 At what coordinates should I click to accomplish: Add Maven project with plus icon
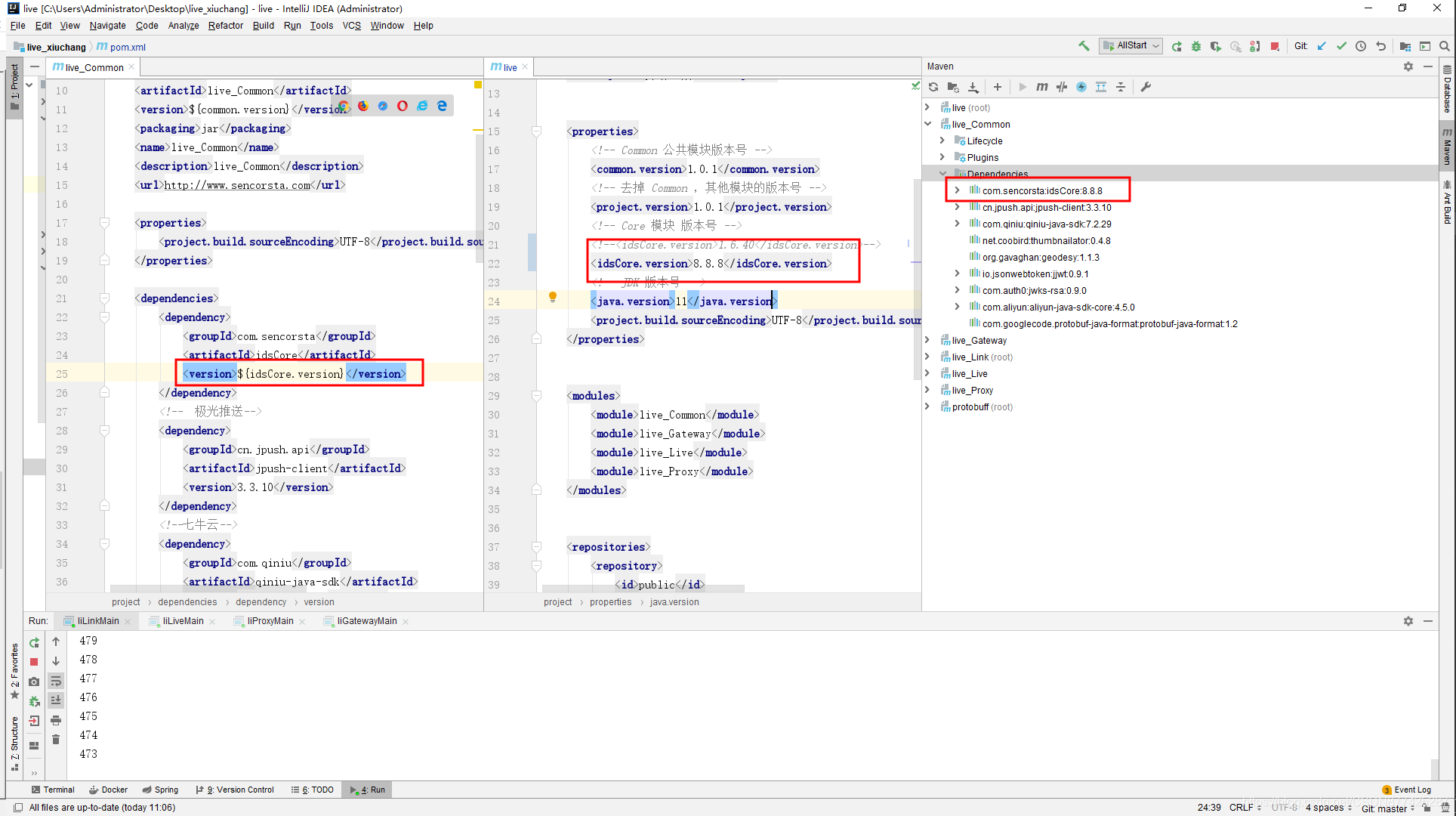pos(997,87)
